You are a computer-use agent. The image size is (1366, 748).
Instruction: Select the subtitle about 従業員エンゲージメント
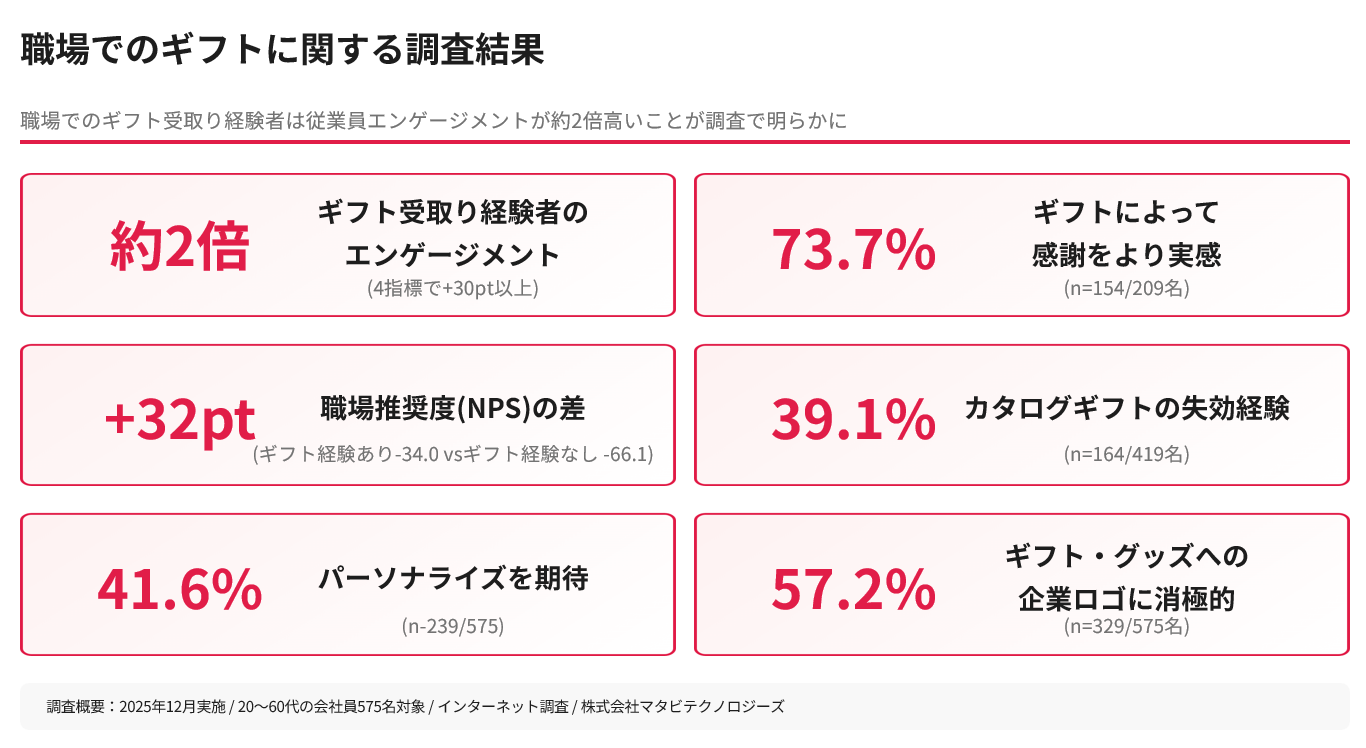pyautogui.click(x=434, y=121)
